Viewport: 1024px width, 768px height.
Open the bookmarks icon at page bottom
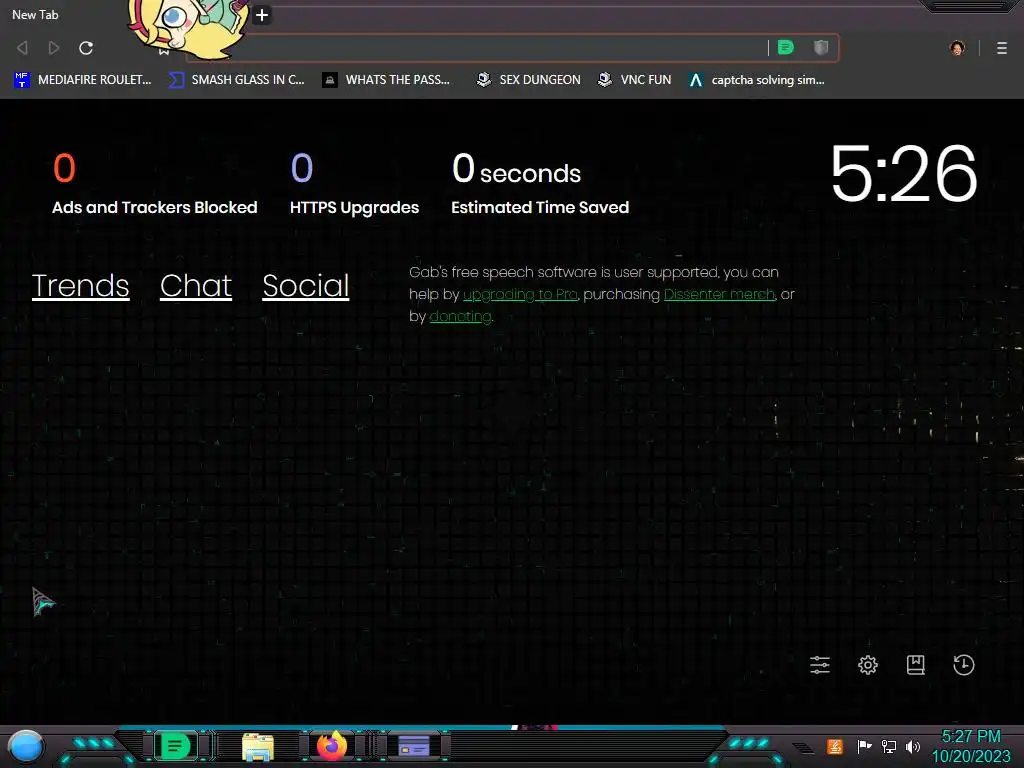pyautogui.click(x=916, y=665)
